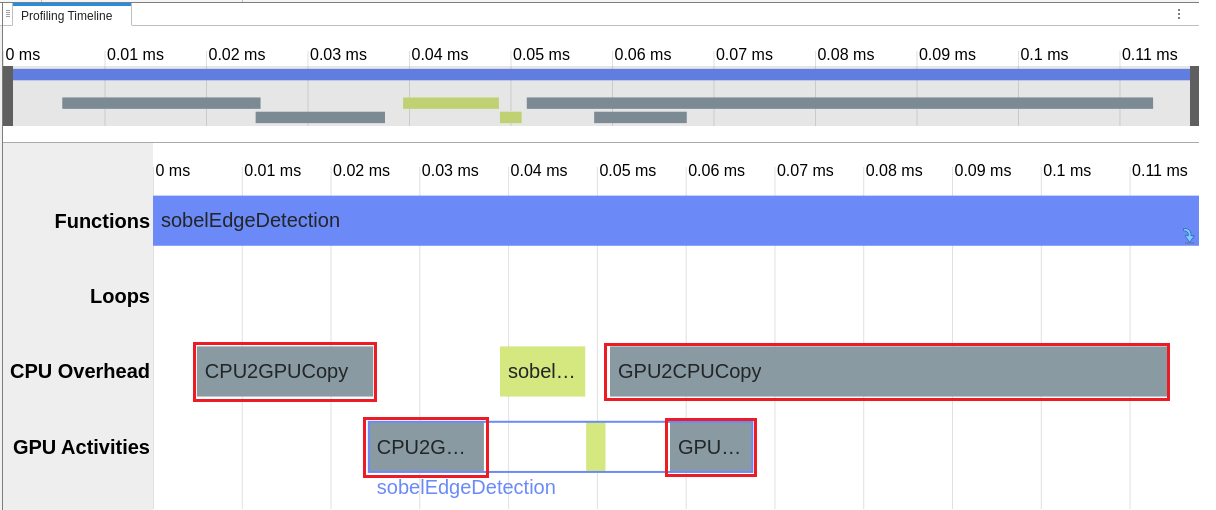The width and height of the screenshot is (1216, 510).
Task: Select GPU2CPUCopy block in CPU Overhead row
Action: tap(887, 372)
